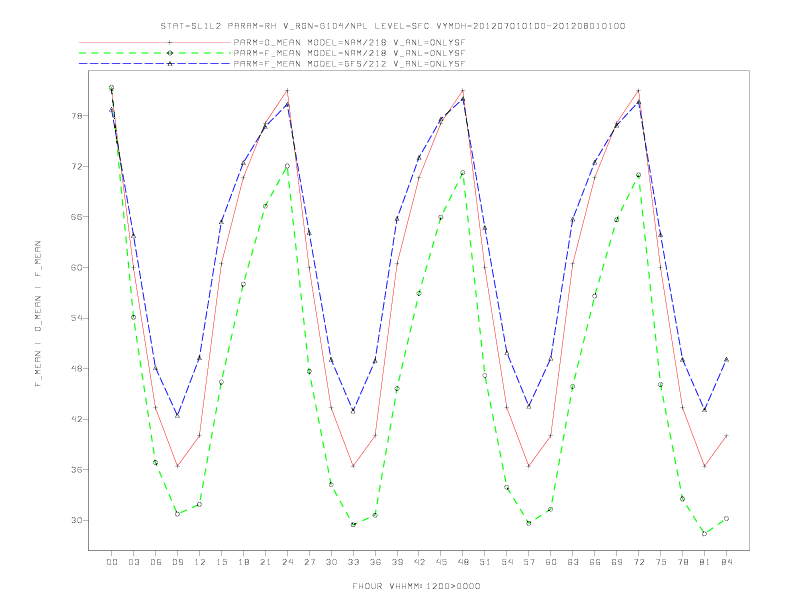Image resolution: width=792 pixels, height=612 pixels.
Task: Click the green dashed legend line sample
Action: pyautogui.click(x=155, y=53)
